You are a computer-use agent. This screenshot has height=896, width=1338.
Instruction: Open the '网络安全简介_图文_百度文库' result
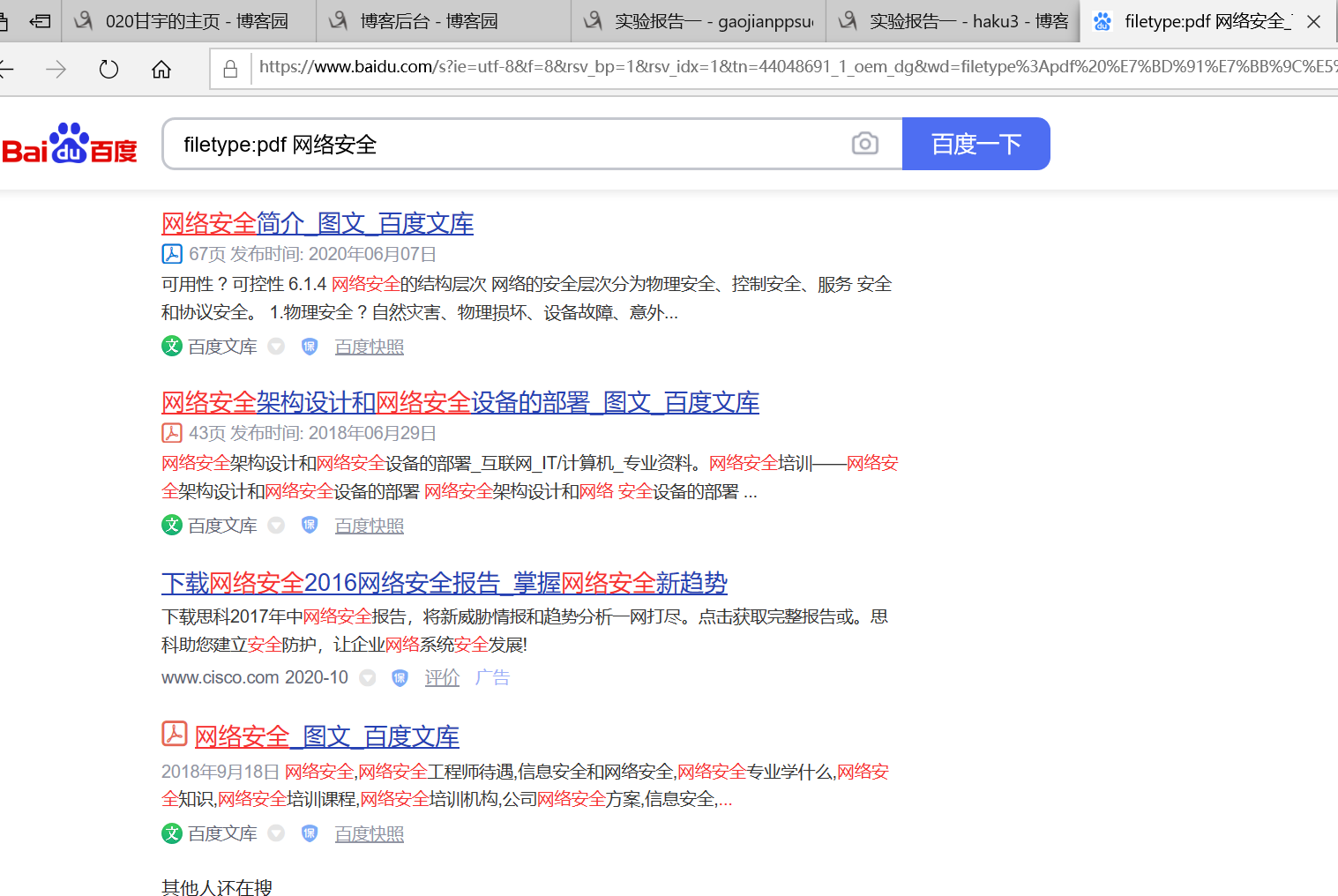(318, 224)
